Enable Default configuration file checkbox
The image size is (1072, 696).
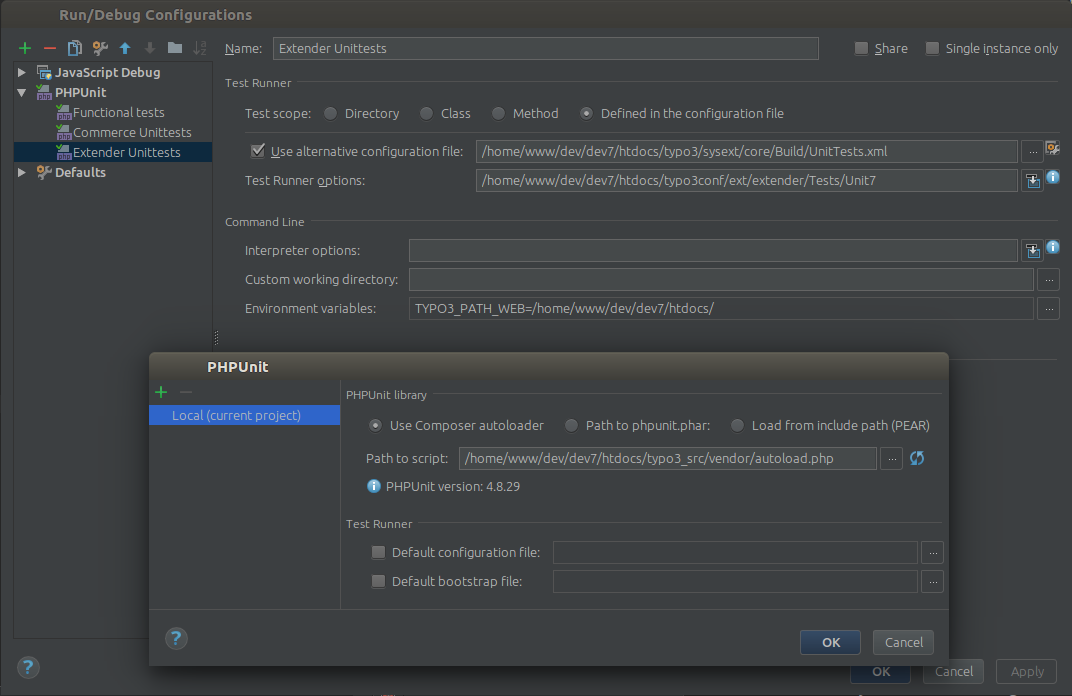pos(378,552)
